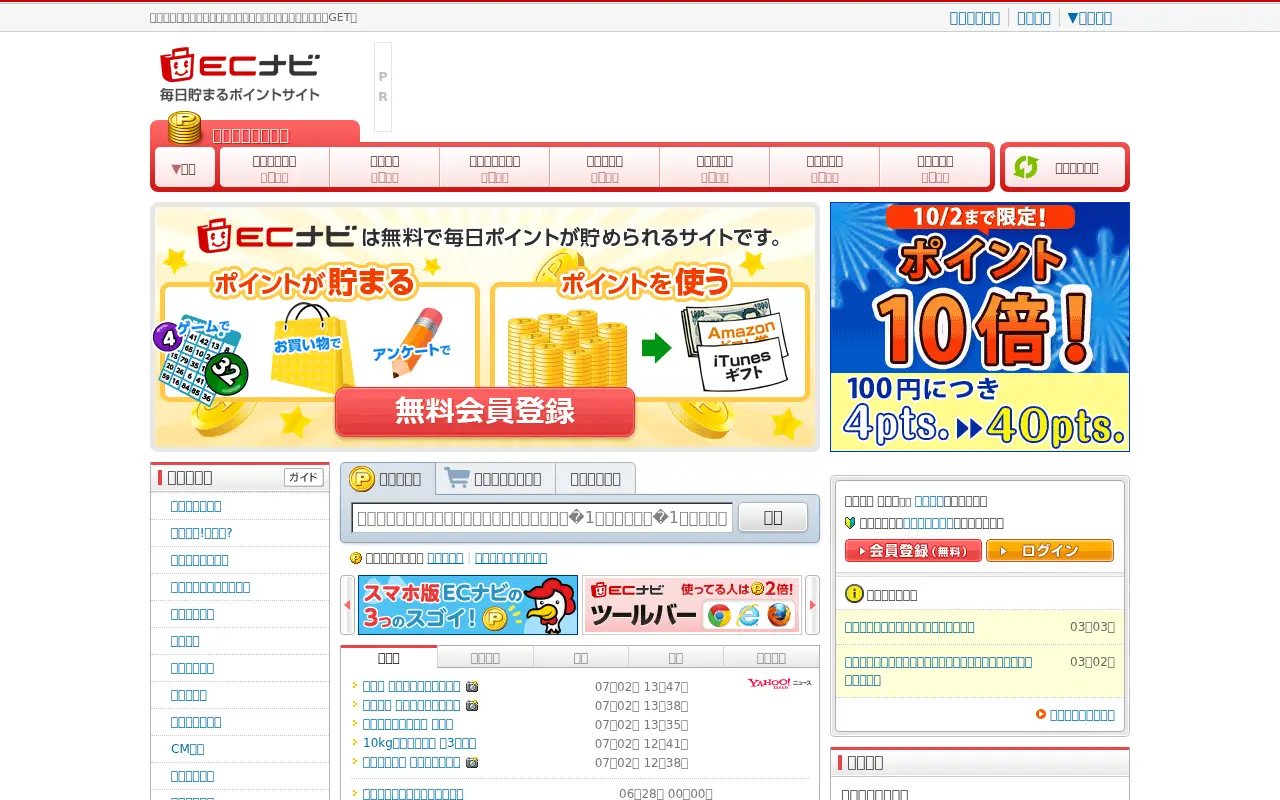Viewport: 1280px width, 800px height.
Task: Click camera icon on 12時38分 news row
Action: [472, 762]
